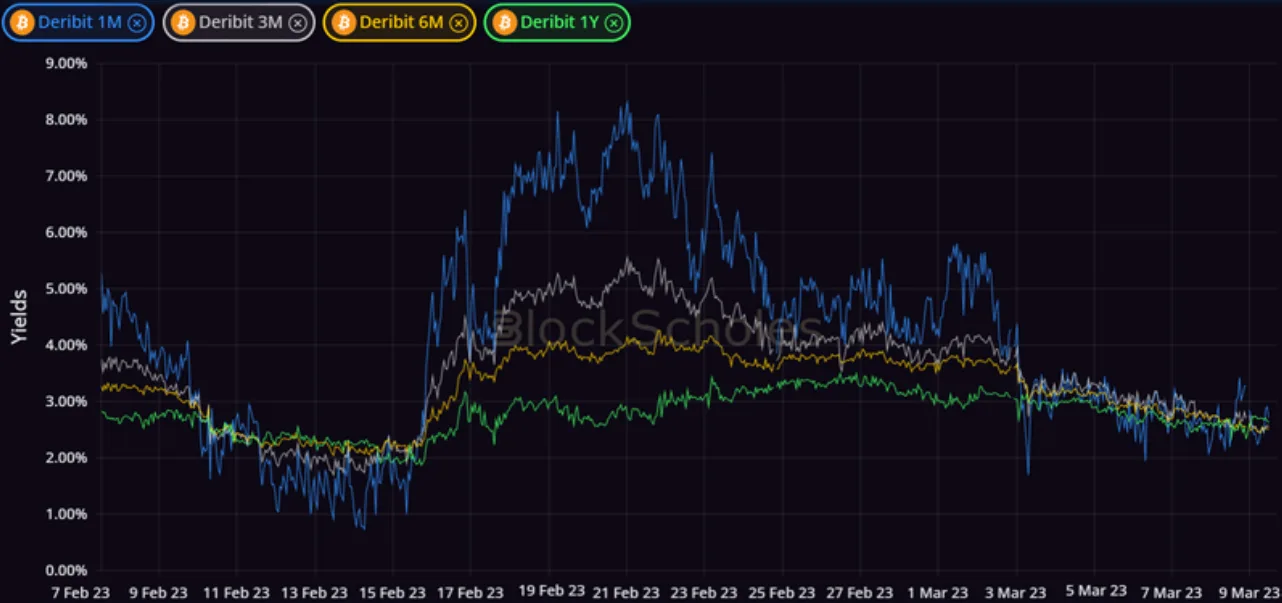Screen dimensions: 1282x603
Task: Click the 11 Feb 23 date label
Action: click(236, 592)
